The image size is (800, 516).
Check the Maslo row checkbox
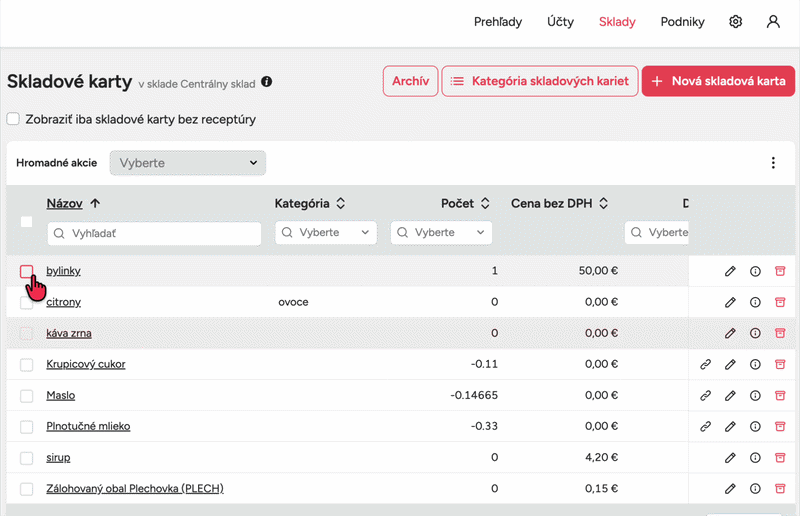coord(27,396)
